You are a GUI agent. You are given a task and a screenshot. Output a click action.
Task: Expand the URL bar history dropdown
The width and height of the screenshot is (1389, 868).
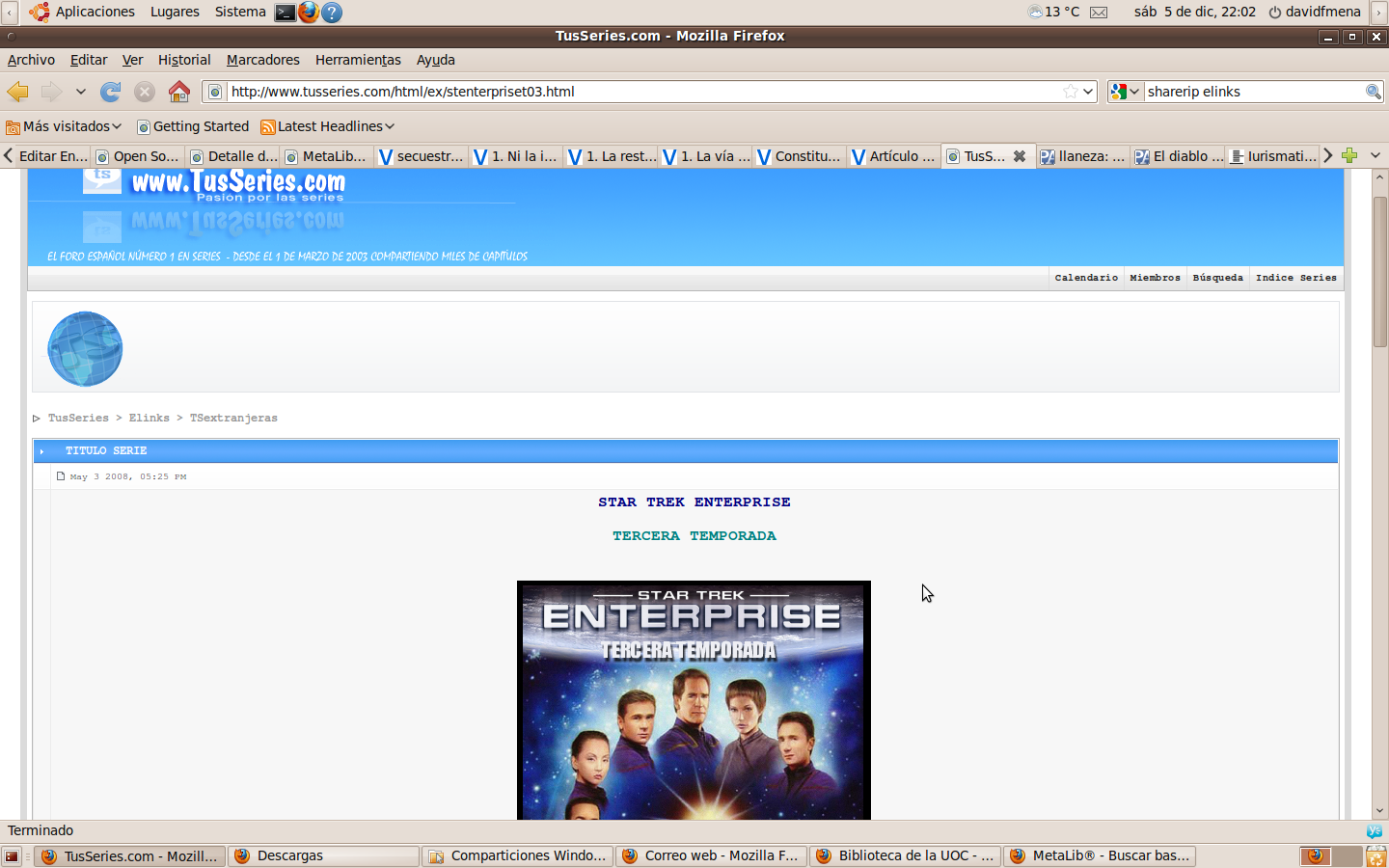pos(1088,92)
